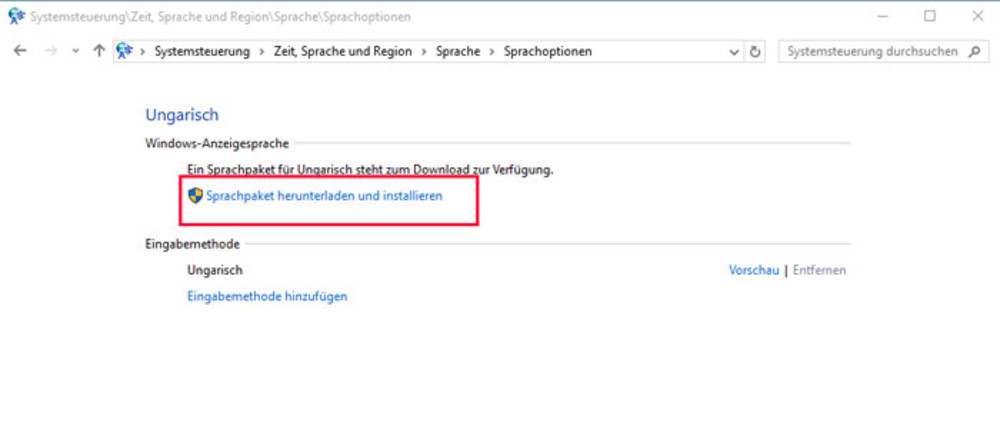Click Eingabemethode hinzufügen link
Viewport: 1000px width, 442px height.
click(267, 297)
